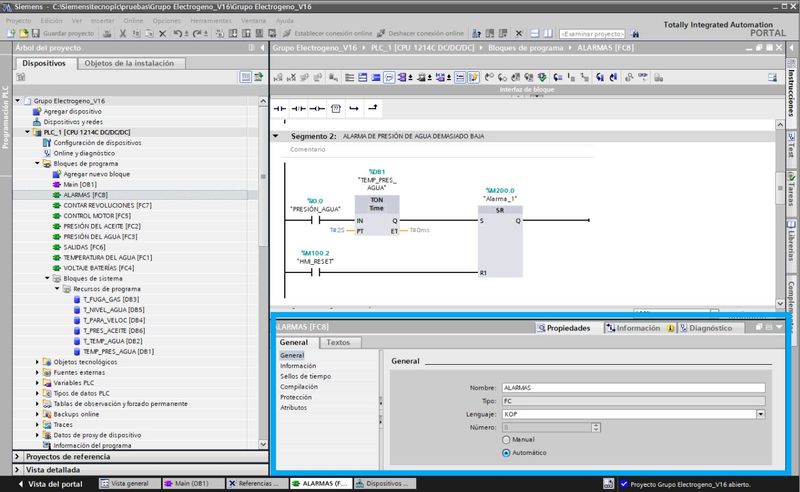Image resolution: width=800 pixels, height=492 pixels.
Task: Insert output coil instruction
Action: point(317,108)
